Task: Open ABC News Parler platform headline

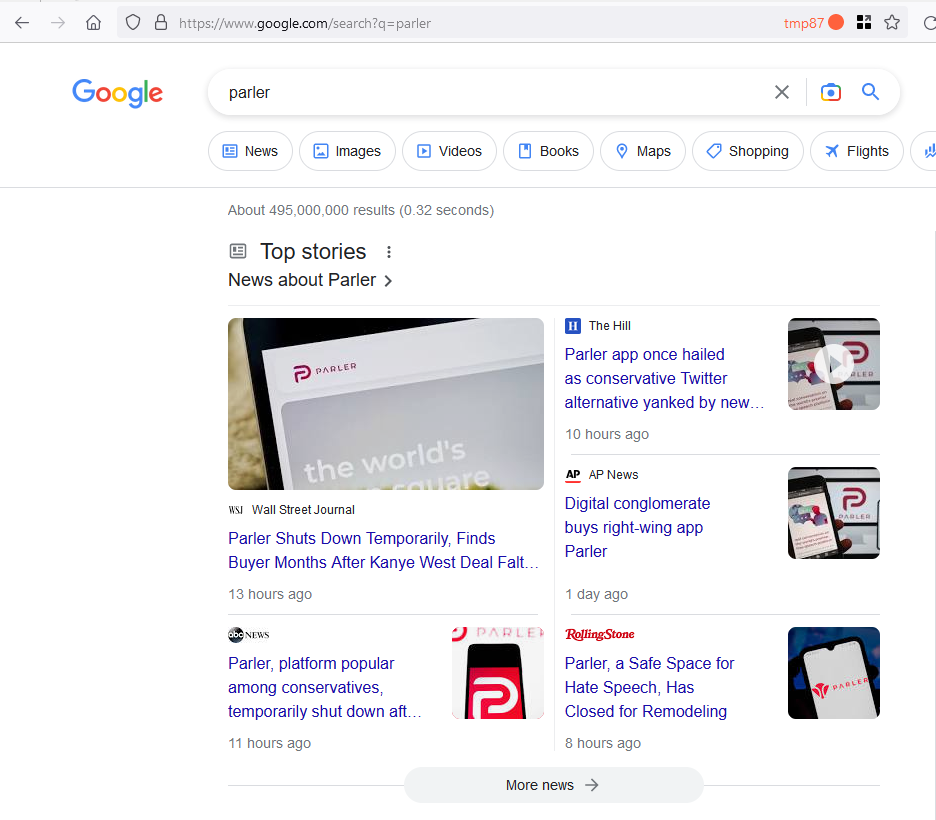Action: tap(325, 688)
